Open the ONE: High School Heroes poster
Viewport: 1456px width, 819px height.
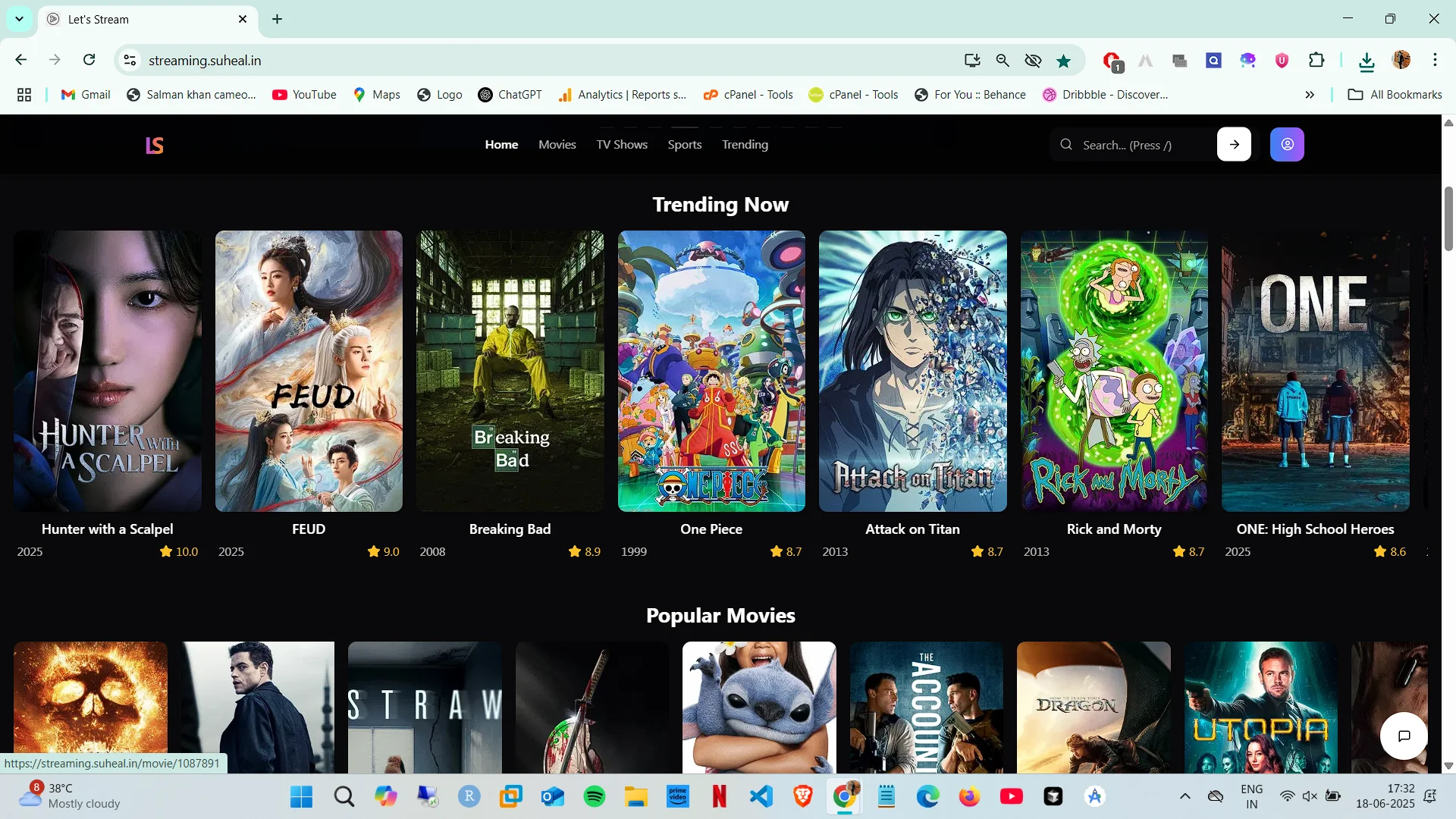[1316, 371]
